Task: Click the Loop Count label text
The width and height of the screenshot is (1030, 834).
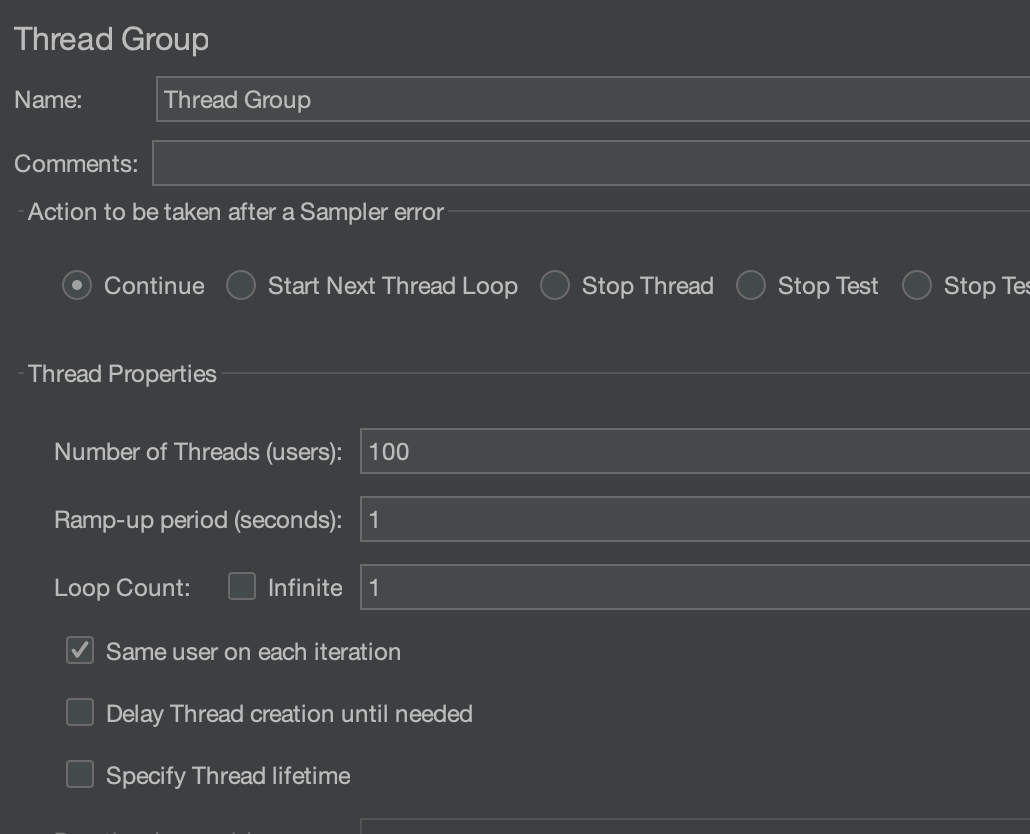Action: point(122,588)
